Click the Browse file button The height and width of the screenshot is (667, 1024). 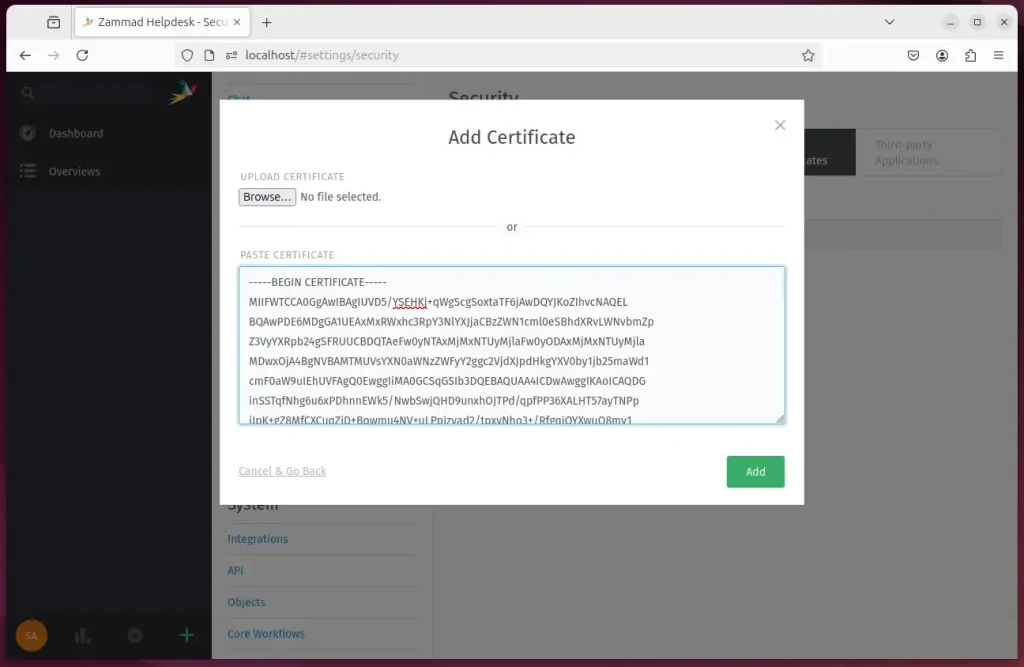click(x=267, y=197)
